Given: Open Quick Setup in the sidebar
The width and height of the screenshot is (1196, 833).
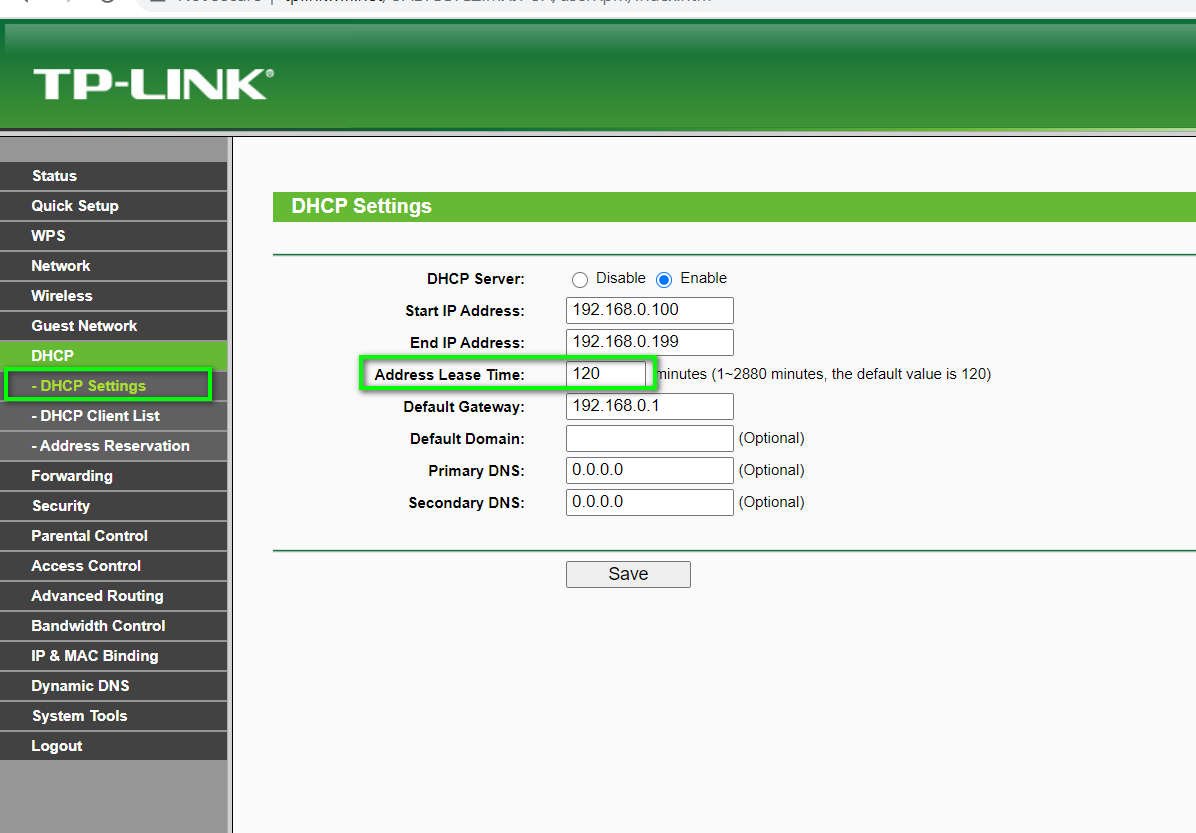Looking at the screenshot, I should click(75, 206).
